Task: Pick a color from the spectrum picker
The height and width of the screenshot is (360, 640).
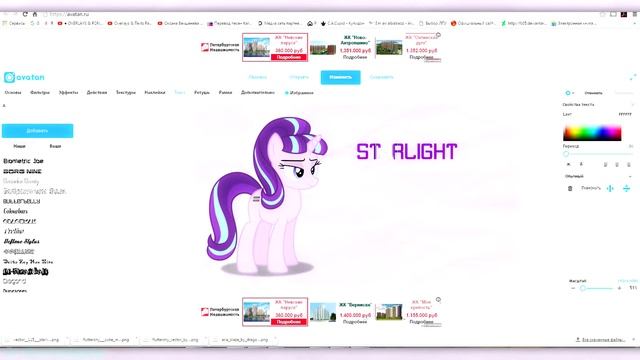Action: pyautogui.click(x=592, y=133)
